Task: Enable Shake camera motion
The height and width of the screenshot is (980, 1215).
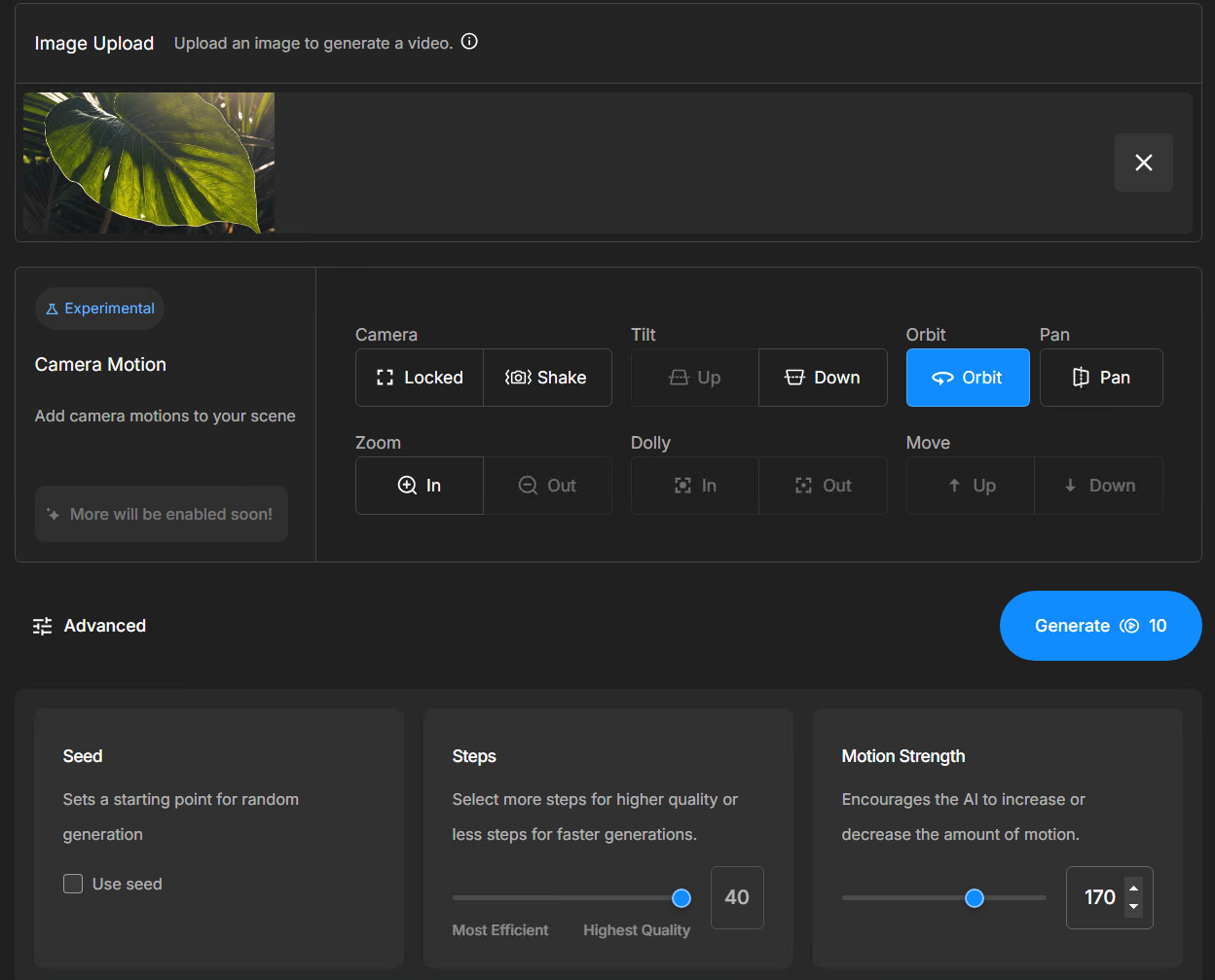Action: (x=547, y=378)
